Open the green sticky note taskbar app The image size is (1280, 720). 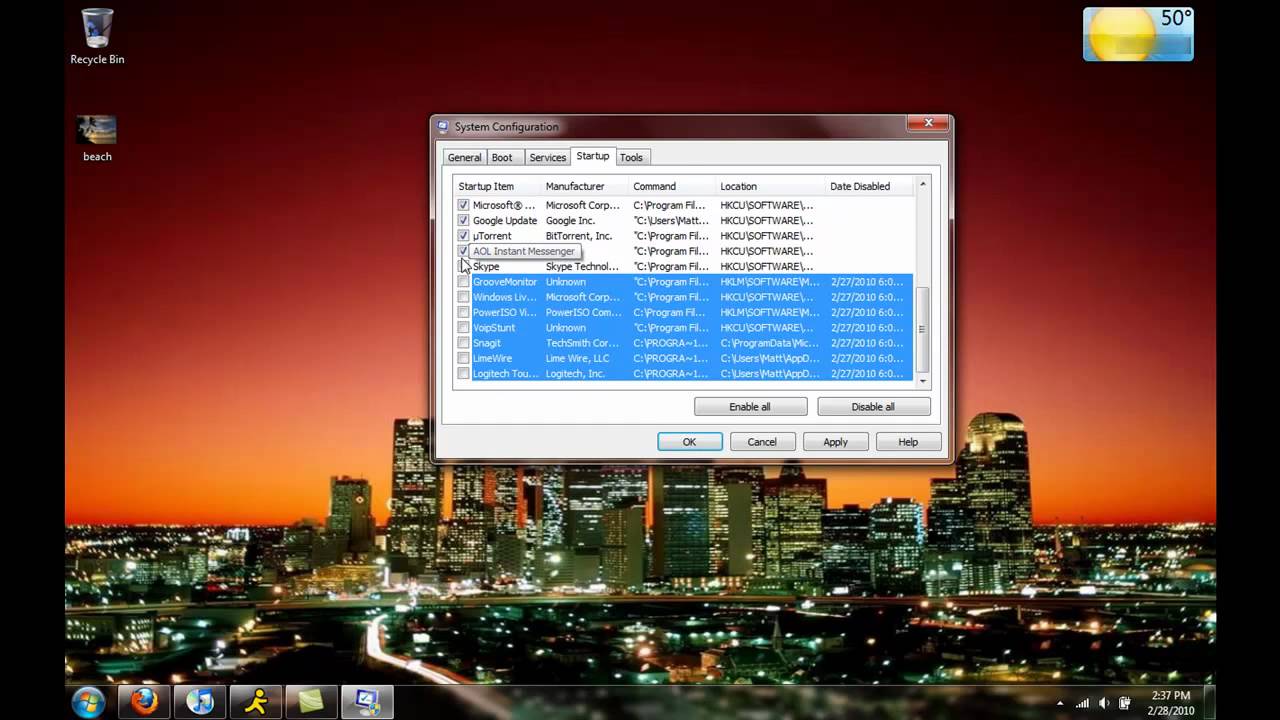312,701
